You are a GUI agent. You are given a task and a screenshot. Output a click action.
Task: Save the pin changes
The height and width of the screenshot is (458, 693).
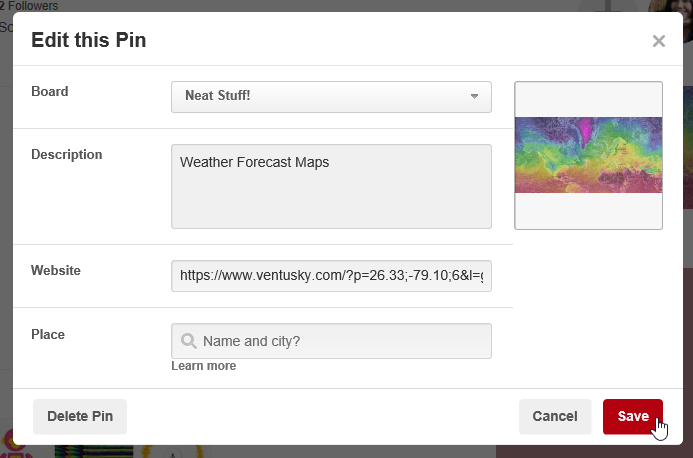point(632,416)
